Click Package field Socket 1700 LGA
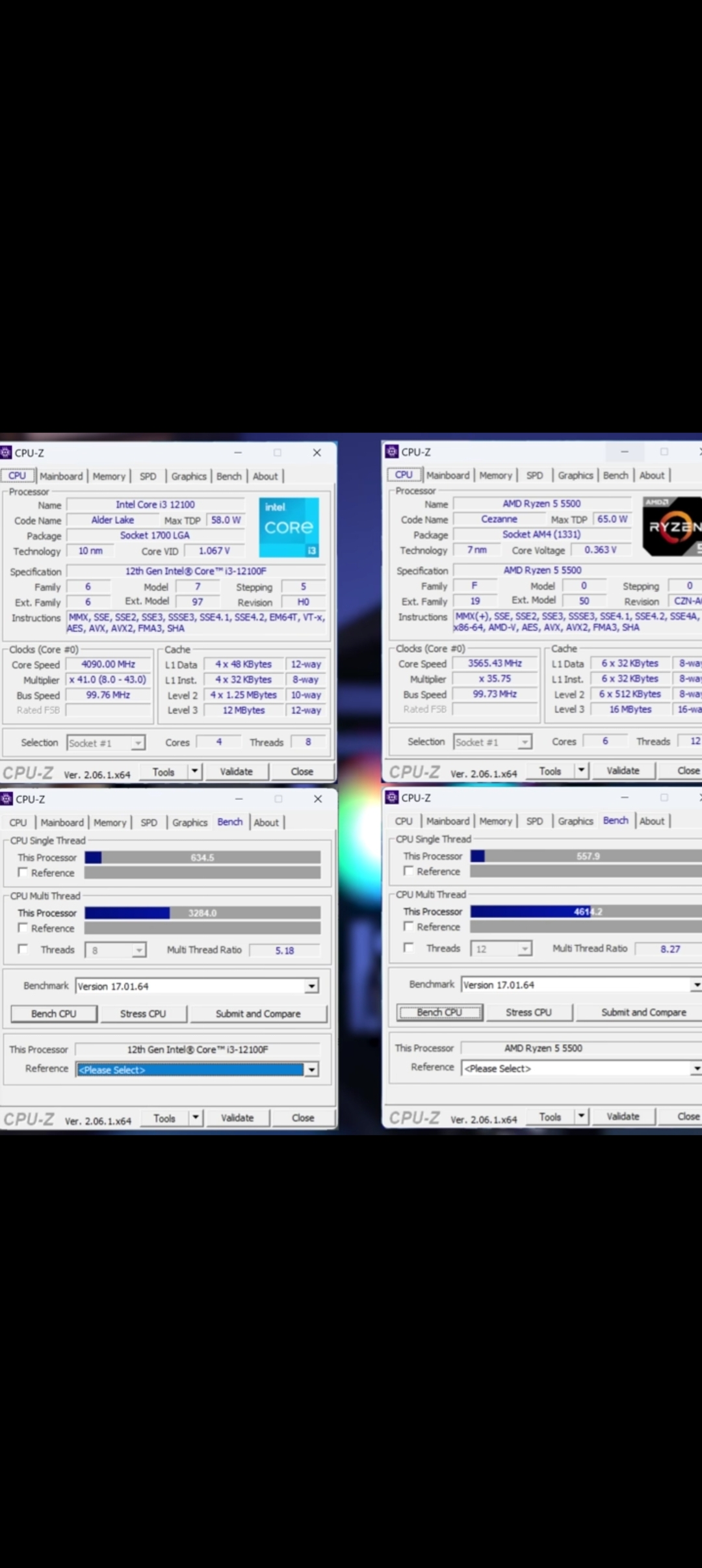This screenshot has width=702, height=1568. coord(155,535)
